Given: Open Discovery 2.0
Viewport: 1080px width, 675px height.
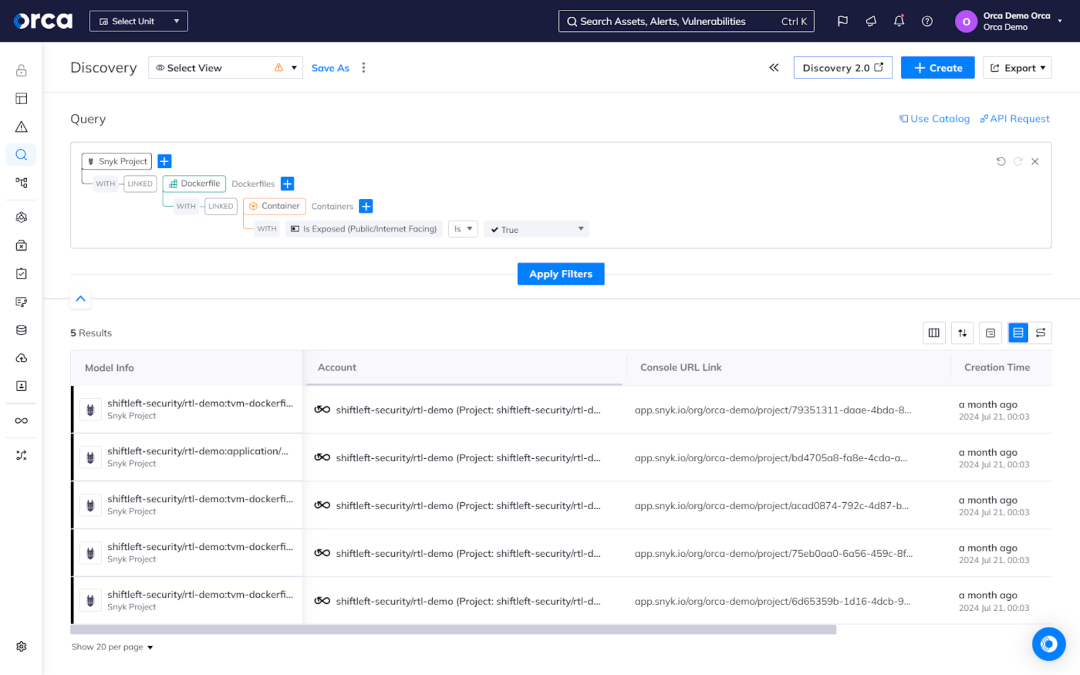Looking at the screenshot, I should click(x=843, y=68).
